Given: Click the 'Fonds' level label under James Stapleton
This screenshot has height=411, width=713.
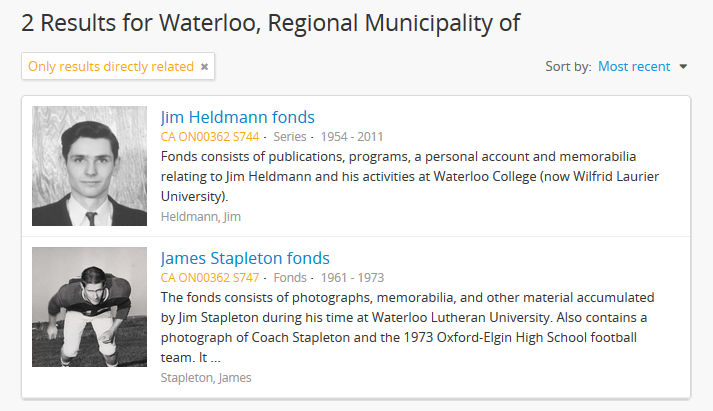Looking at the screenshot, I should [290, 278].
